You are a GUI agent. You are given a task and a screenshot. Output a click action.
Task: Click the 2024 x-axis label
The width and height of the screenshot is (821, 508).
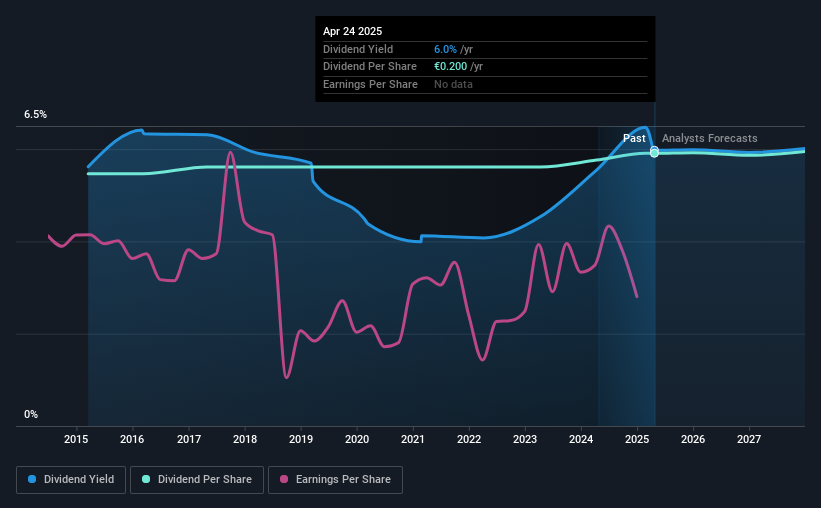coord(581,439)
